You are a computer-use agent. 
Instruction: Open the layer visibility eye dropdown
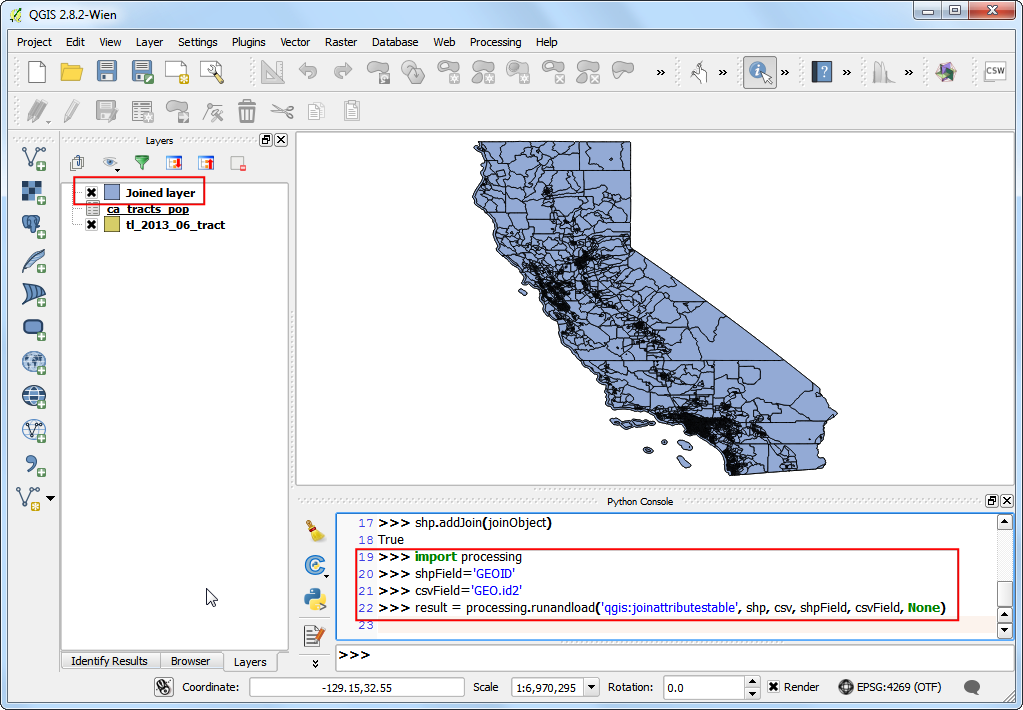pyautogui.click(x=110, y=162)
